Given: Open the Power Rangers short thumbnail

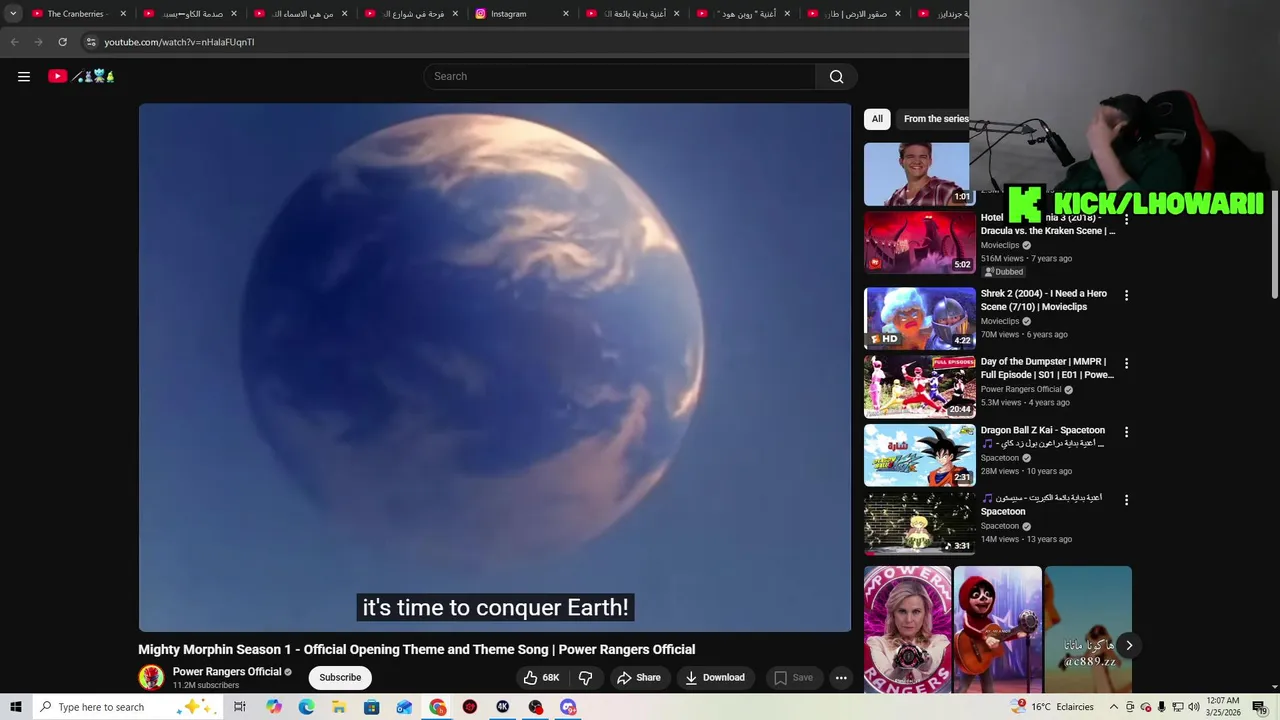Looking at the screenshot, I should coord(908,630).
